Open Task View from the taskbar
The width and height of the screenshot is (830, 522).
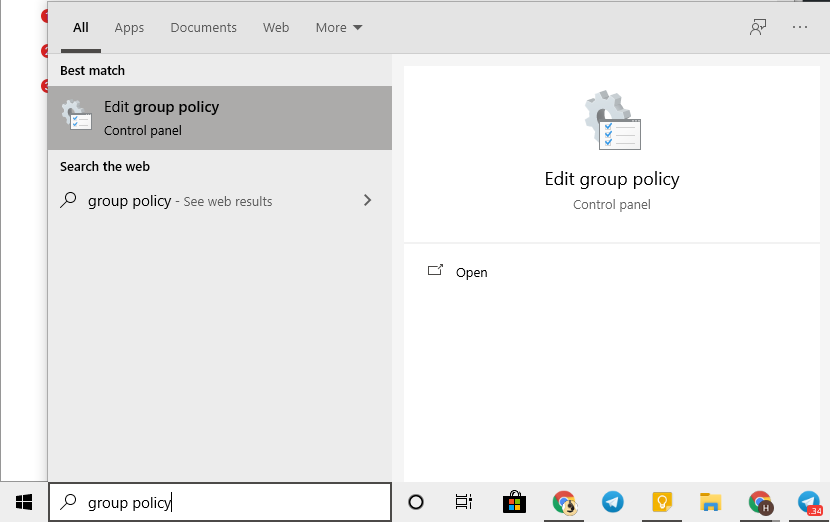point(464,502)
